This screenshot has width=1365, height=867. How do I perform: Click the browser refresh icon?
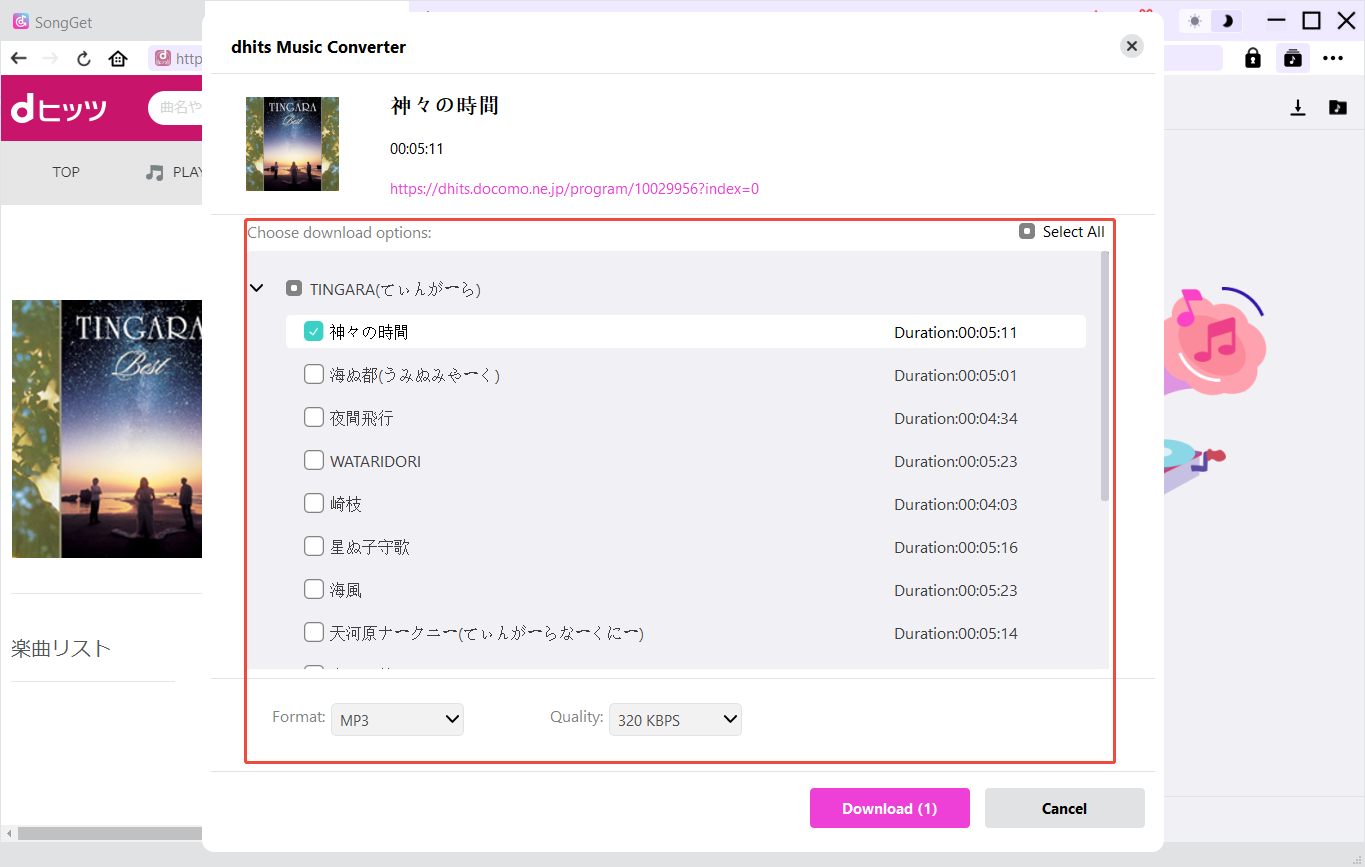click(83, 58)
